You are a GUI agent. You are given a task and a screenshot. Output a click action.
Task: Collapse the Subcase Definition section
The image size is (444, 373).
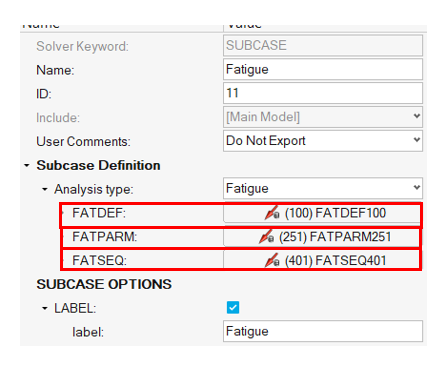pyautogui.click(x=27, y=165)
